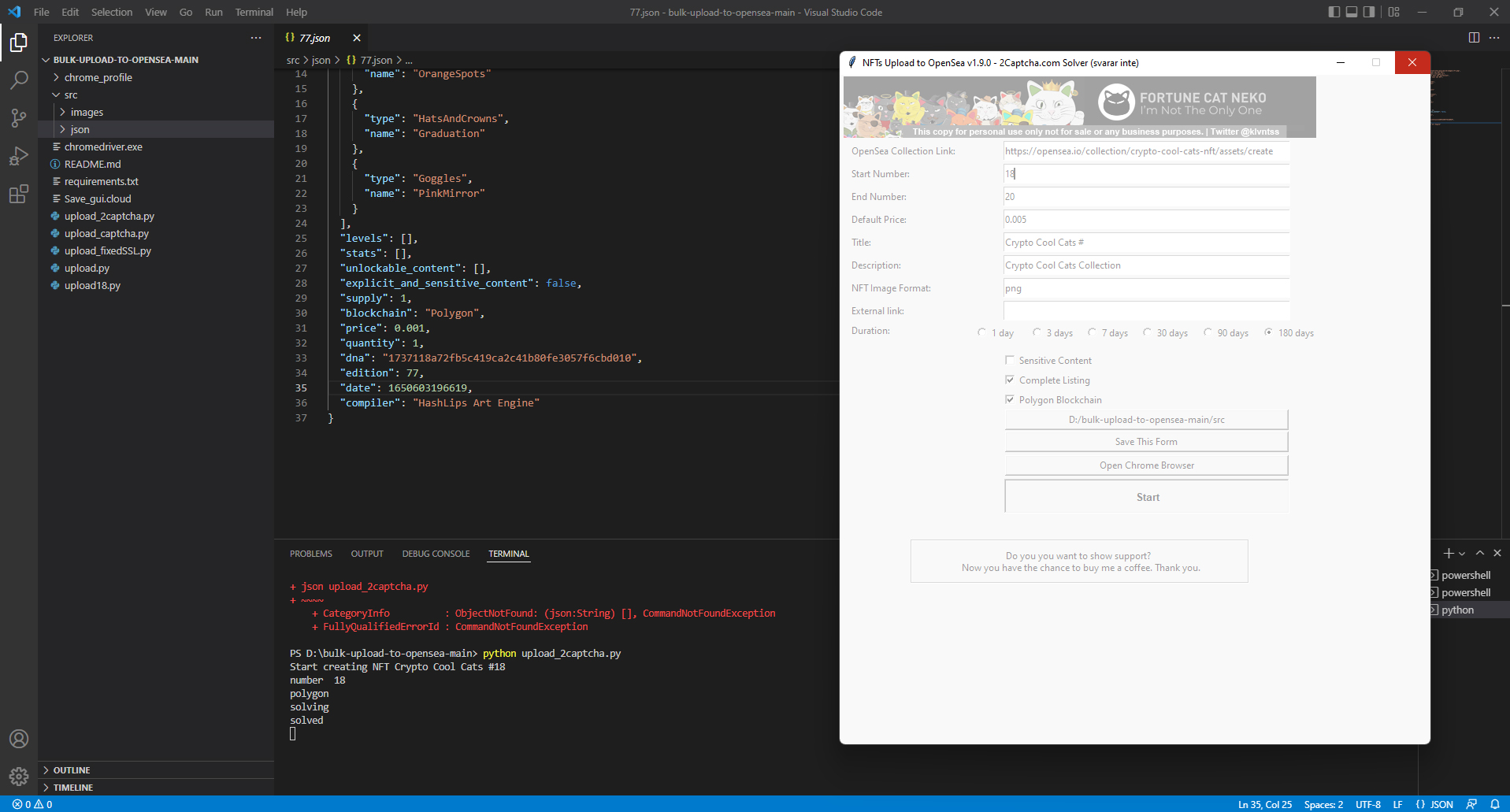Select the 7 days duration option
Screen dimensions: 1510x812
(1093, 332)
